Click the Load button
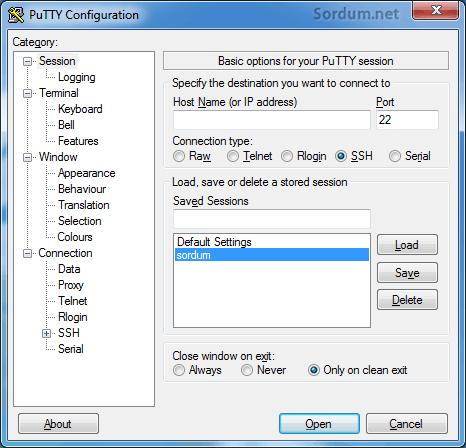 (407, 245)
